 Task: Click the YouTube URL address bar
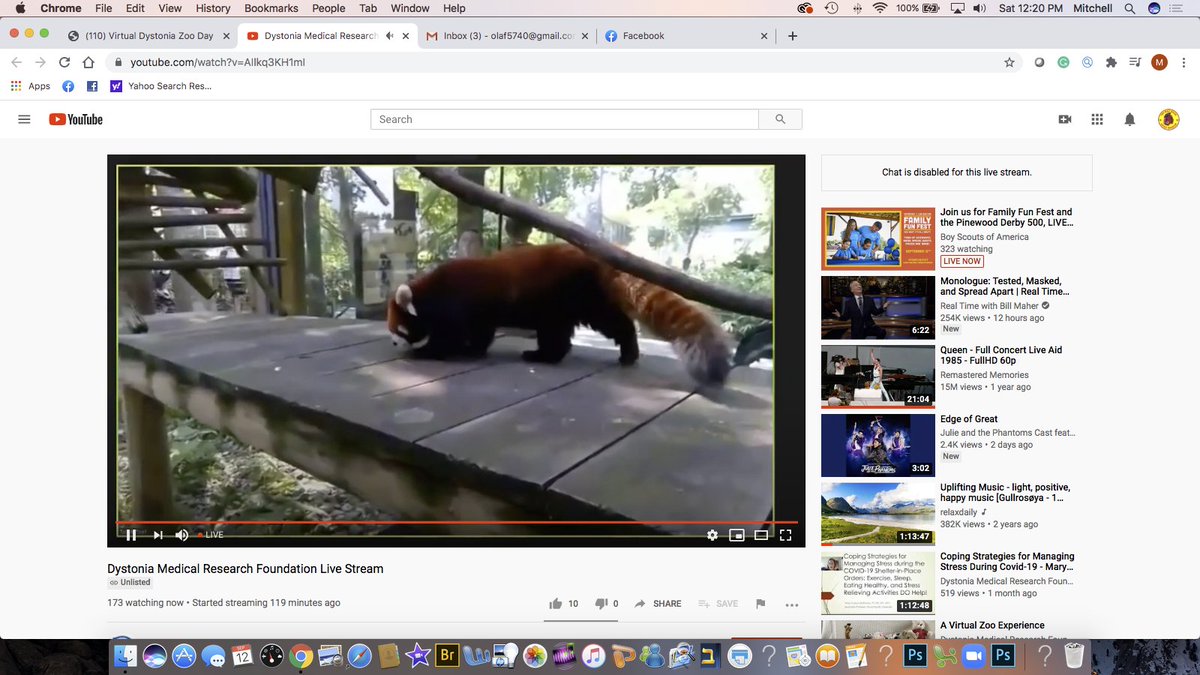click(x=560, y=62)
